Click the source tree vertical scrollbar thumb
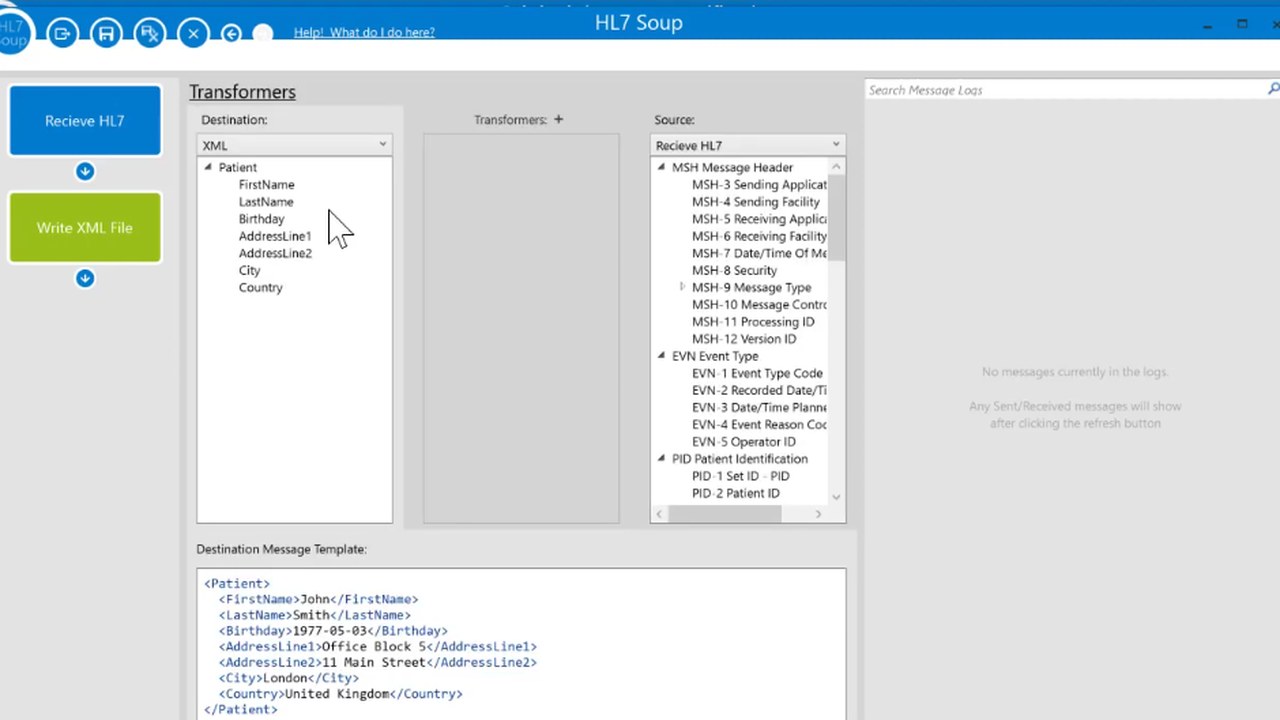This screenshot has height=720, width=1280. [x=836, y=218]
